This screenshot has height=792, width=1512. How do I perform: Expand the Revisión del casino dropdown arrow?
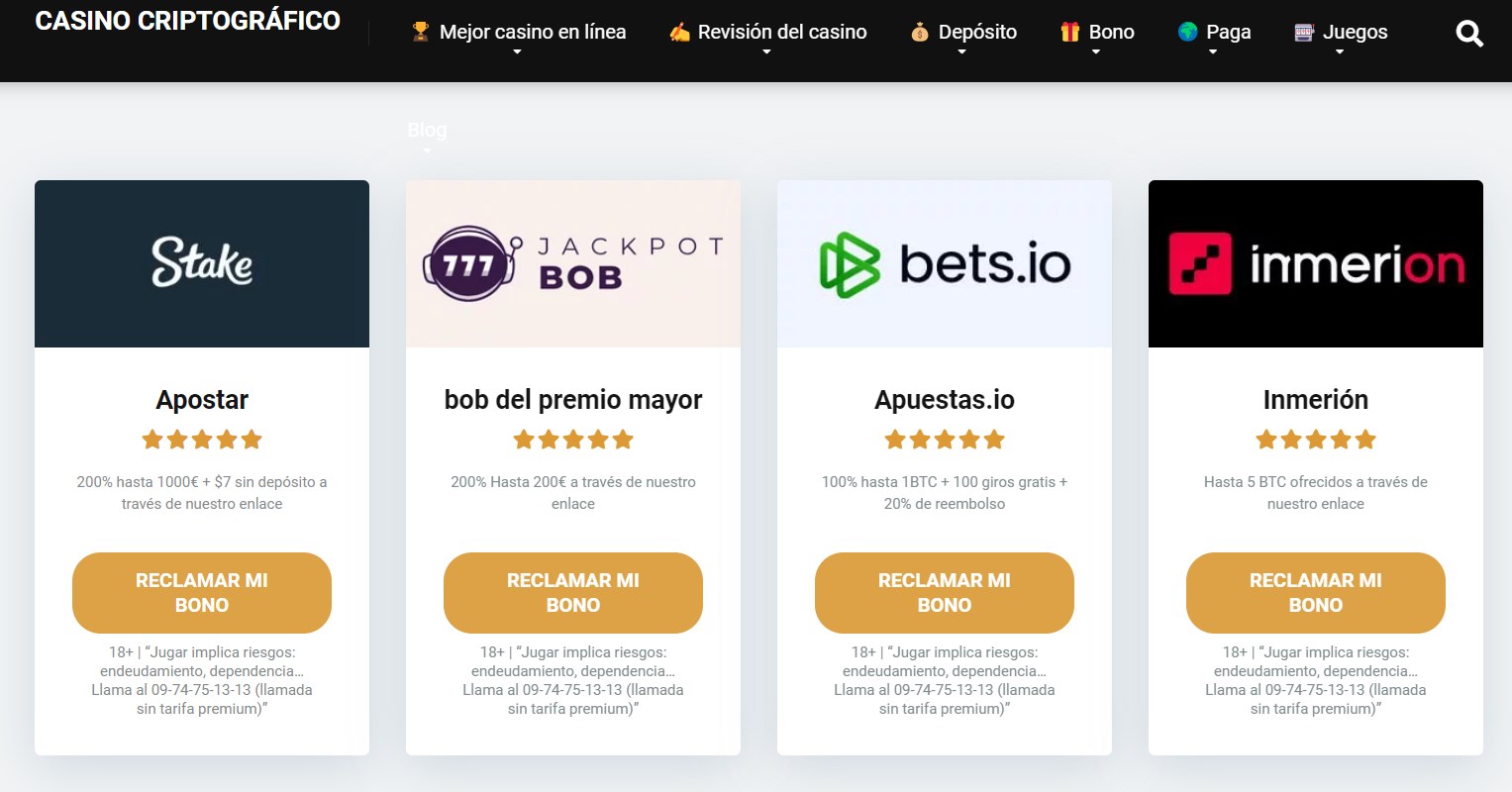pyautogui.click(x=766, y=52)
